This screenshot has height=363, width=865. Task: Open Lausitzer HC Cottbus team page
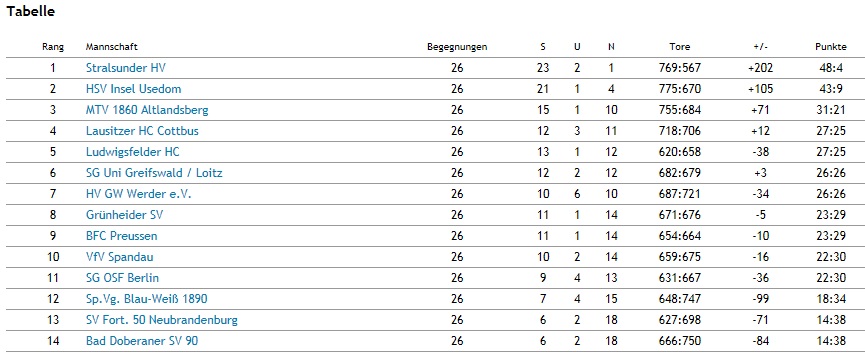click(142, 131)
